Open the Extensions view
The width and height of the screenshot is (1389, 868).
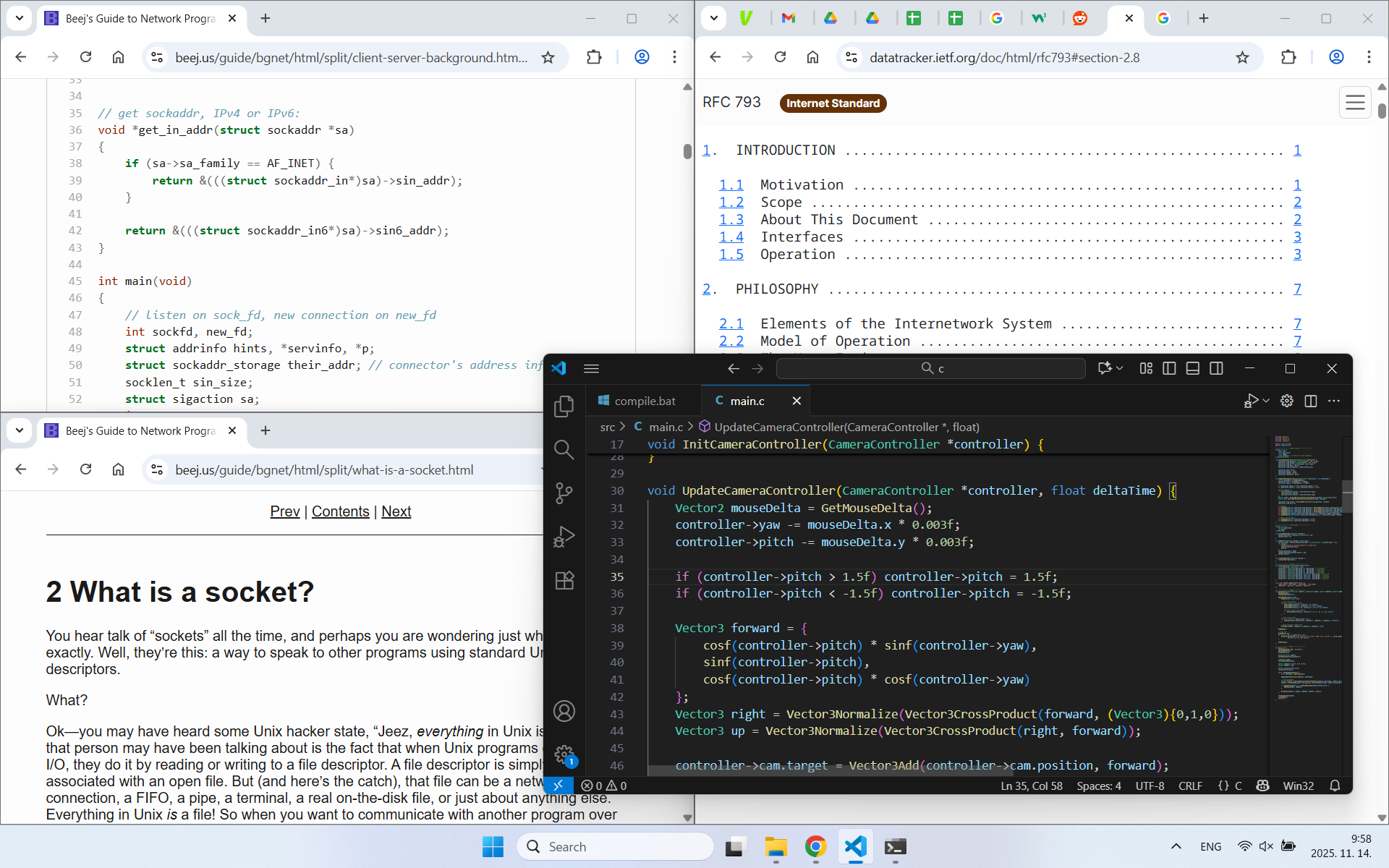pyautogui.click(x=564, y=580)
